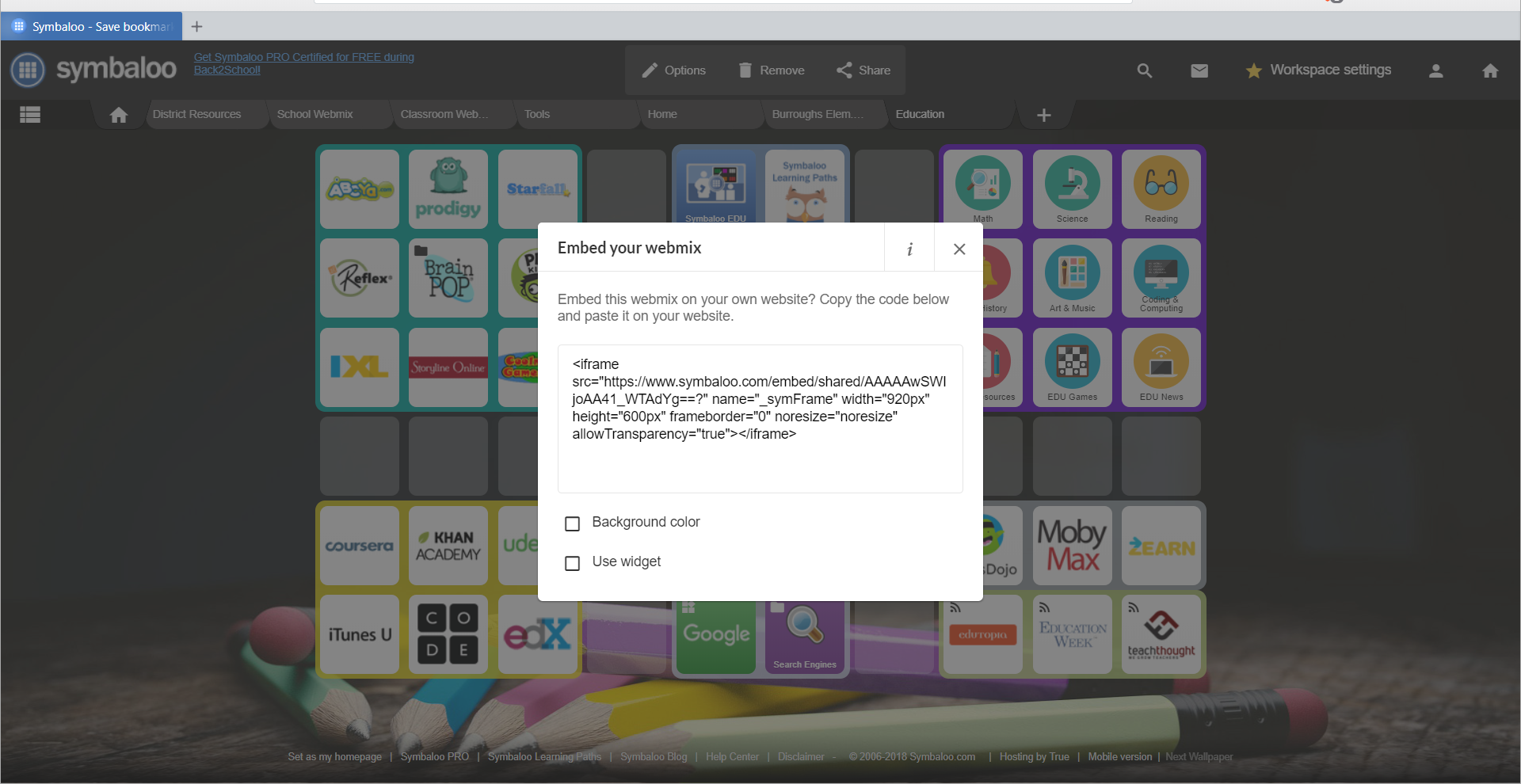Open the Coursera tile
Viewport: 1521px width, 784px height.
(x=360, y=546)
